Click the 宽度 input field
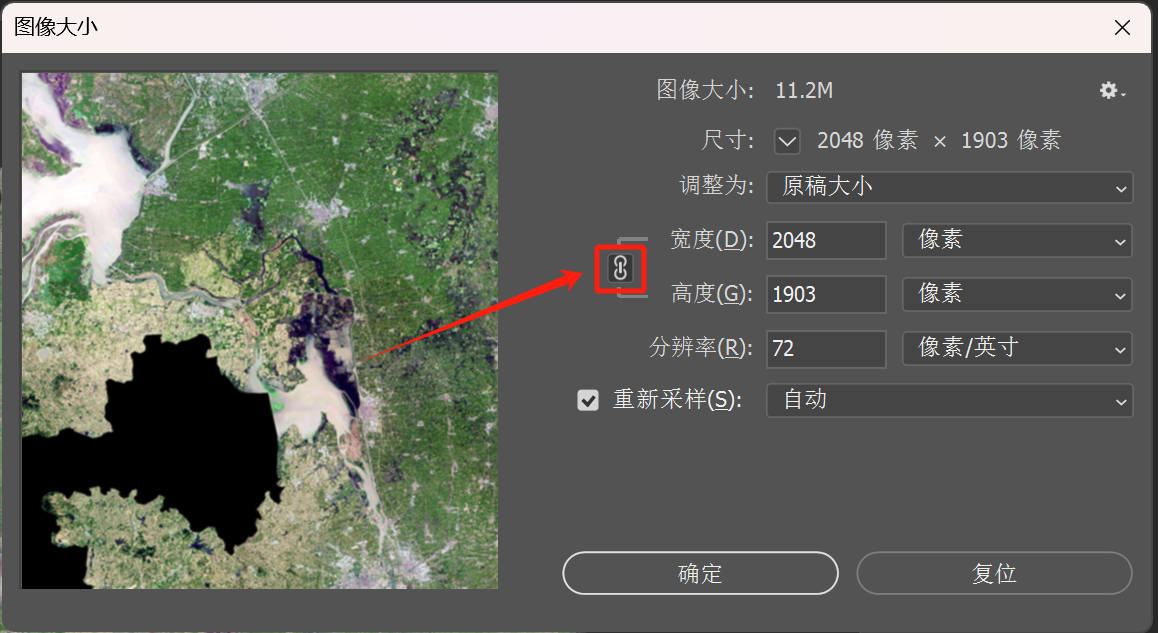 pyautogui.click(x=826, y=241)
